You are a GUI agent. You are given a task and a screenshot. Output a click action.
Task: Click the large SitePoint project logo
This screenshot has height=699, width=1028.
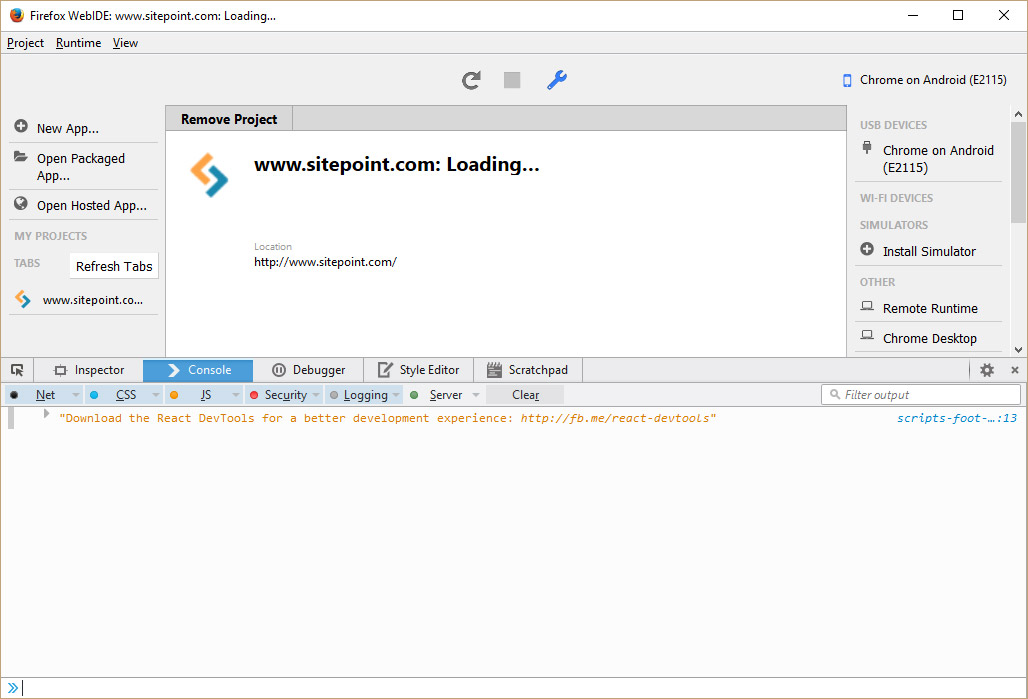[x=209, y=175]
